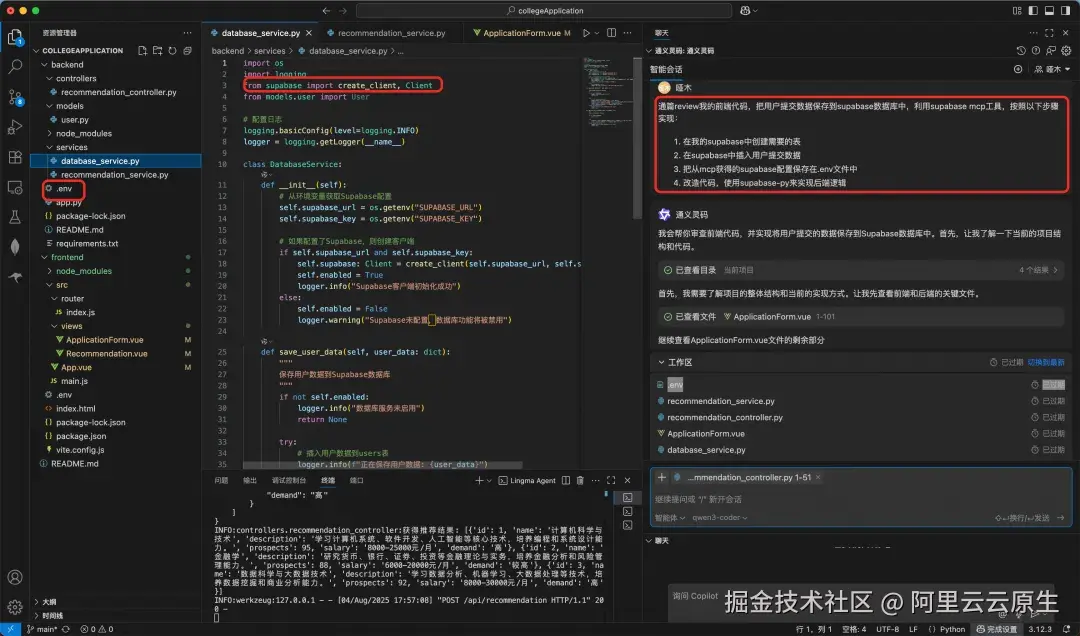Refresh the explorer file tree
The image size is (1080, 636).
[172, 50]
